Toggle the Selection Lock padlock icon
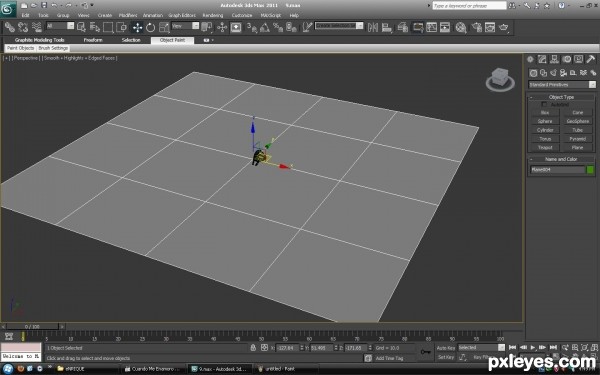Image resolution: width=600 pixels, height=375 pixels. (x=253, y=348)
